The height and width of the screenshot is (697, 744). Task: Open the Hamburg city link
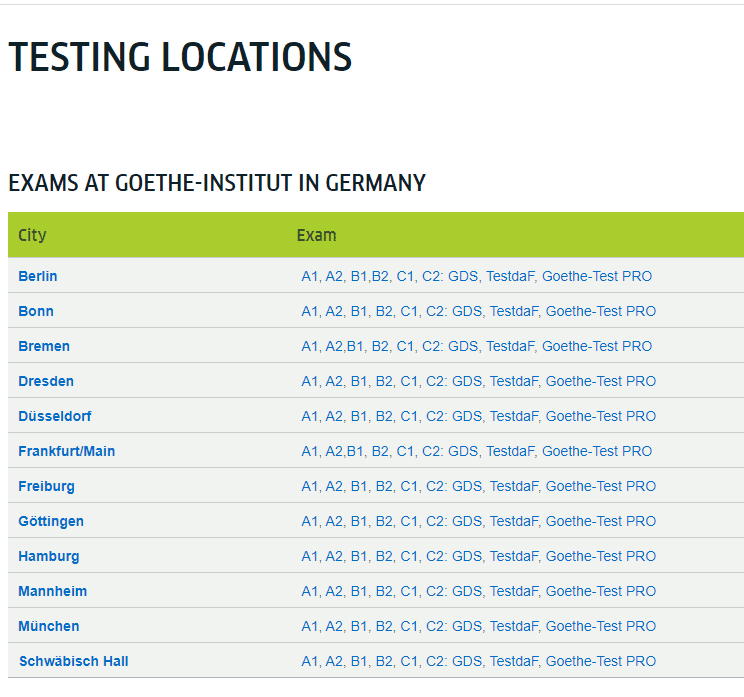pyautogui.click(x=48, y=557)
